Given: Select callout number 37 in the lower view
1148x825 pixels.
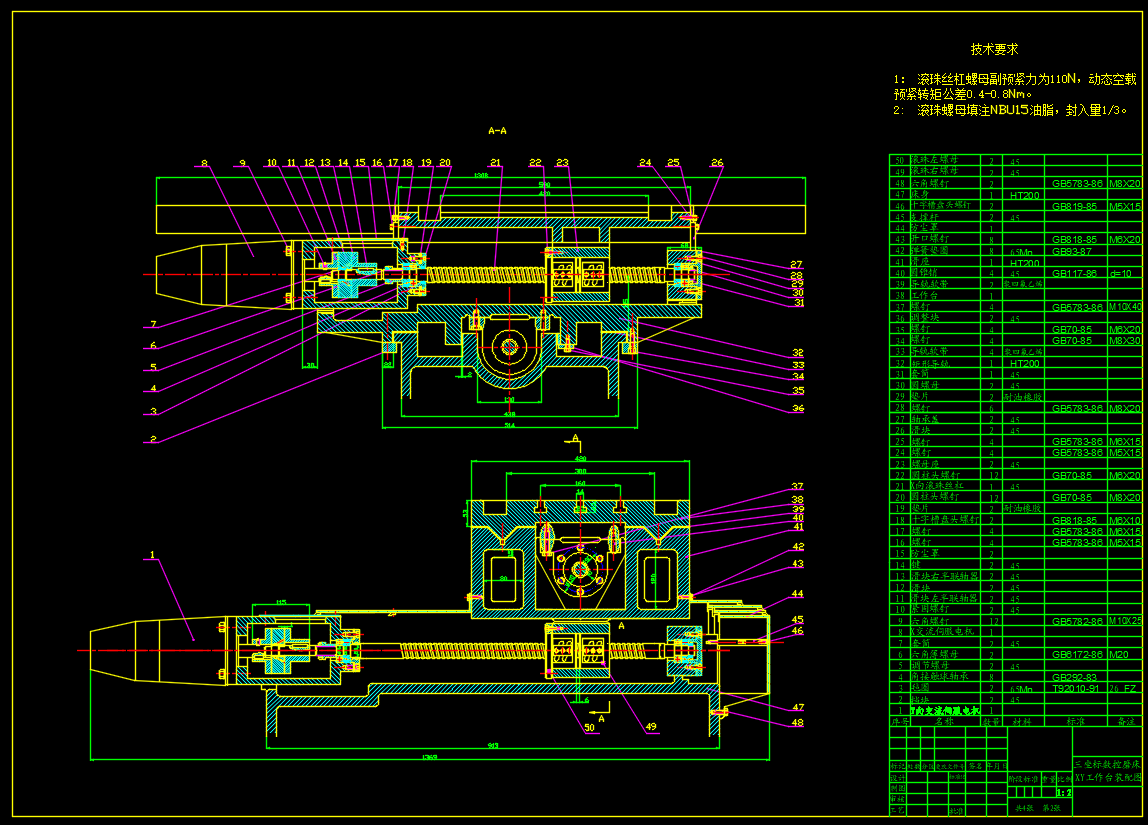Looking at the screenshot, I should point(798,486).
